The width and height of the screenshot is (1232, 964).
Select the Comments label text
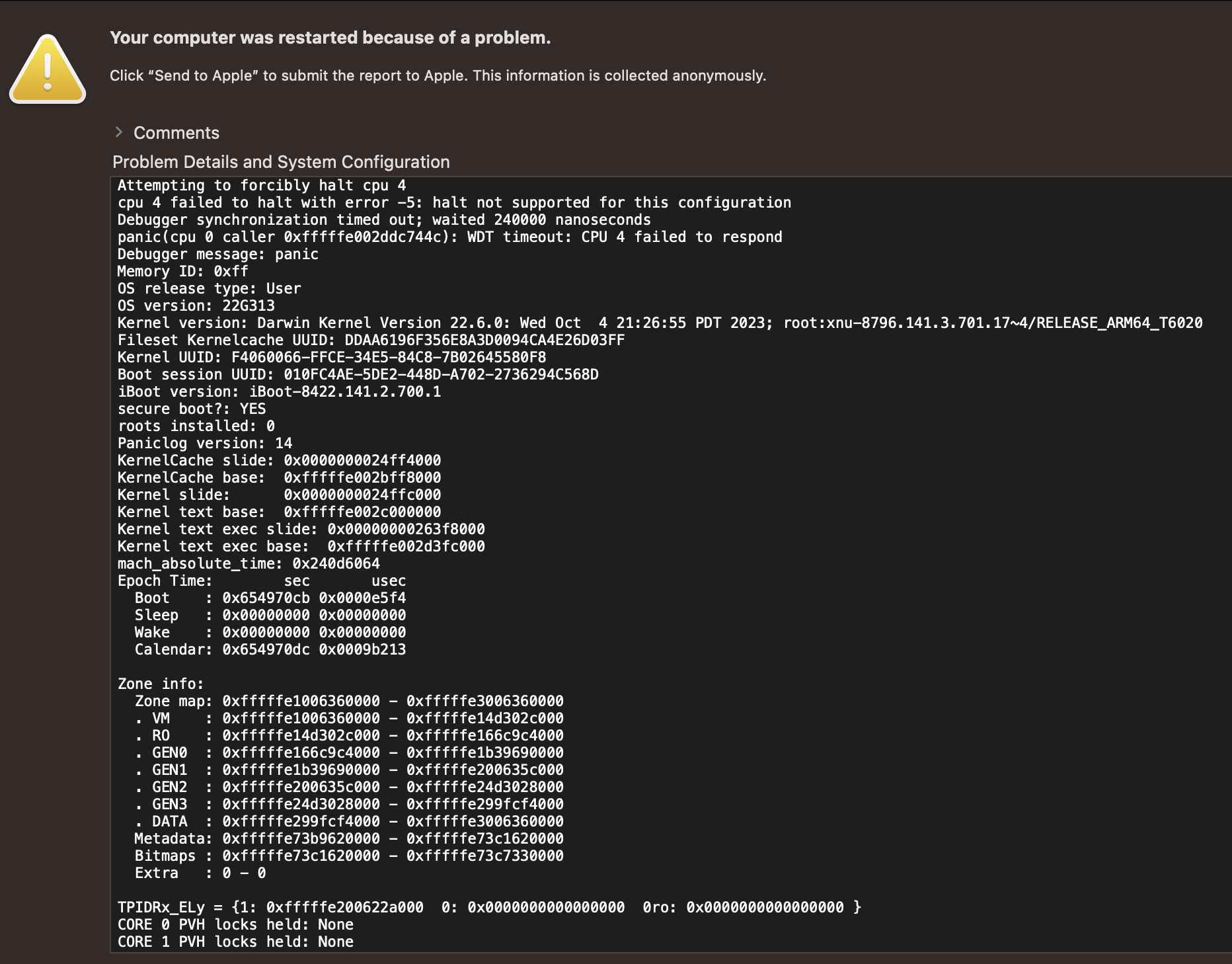176,133
